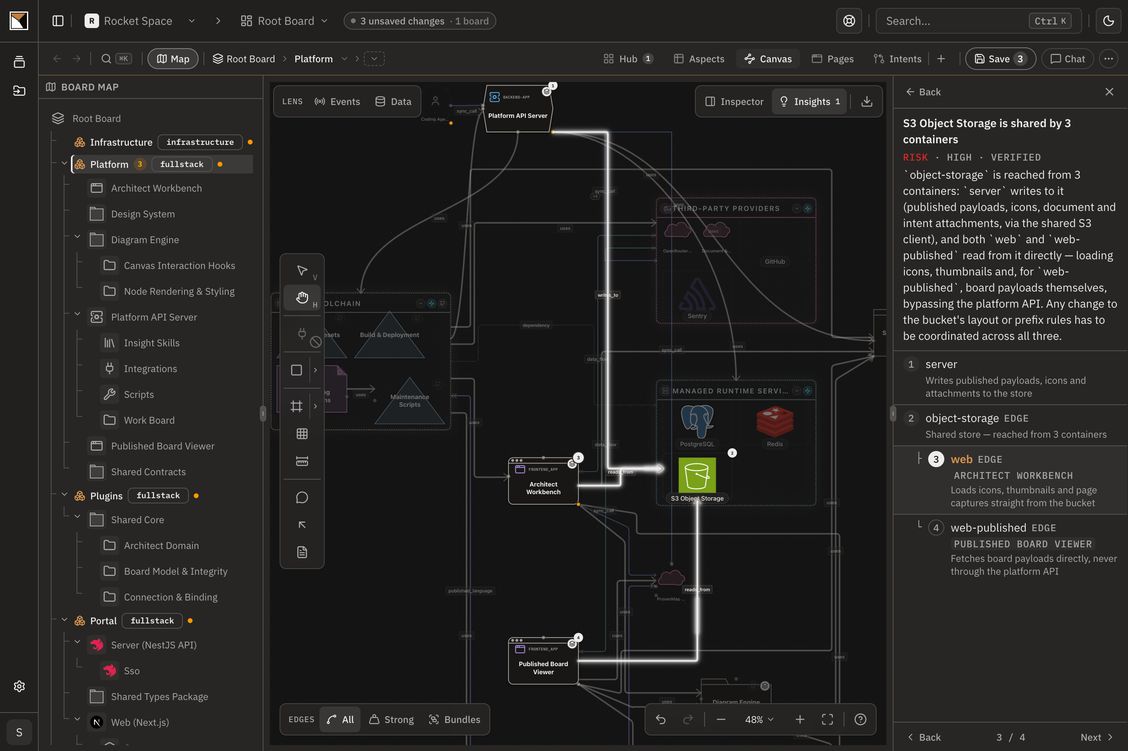The image size is (1128, 751).
Task: Open settings gear in left rail
Action: click(19, 686)
